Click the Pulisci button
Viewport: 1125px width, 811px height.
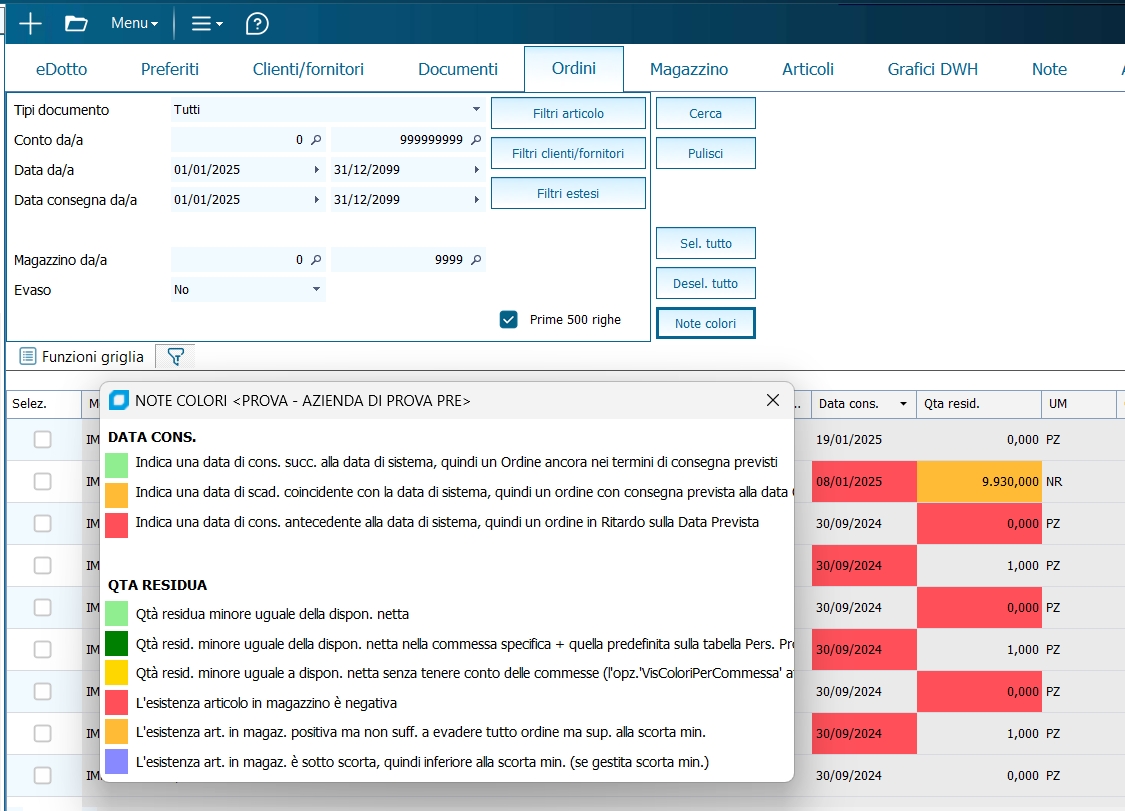coord(705,153)
